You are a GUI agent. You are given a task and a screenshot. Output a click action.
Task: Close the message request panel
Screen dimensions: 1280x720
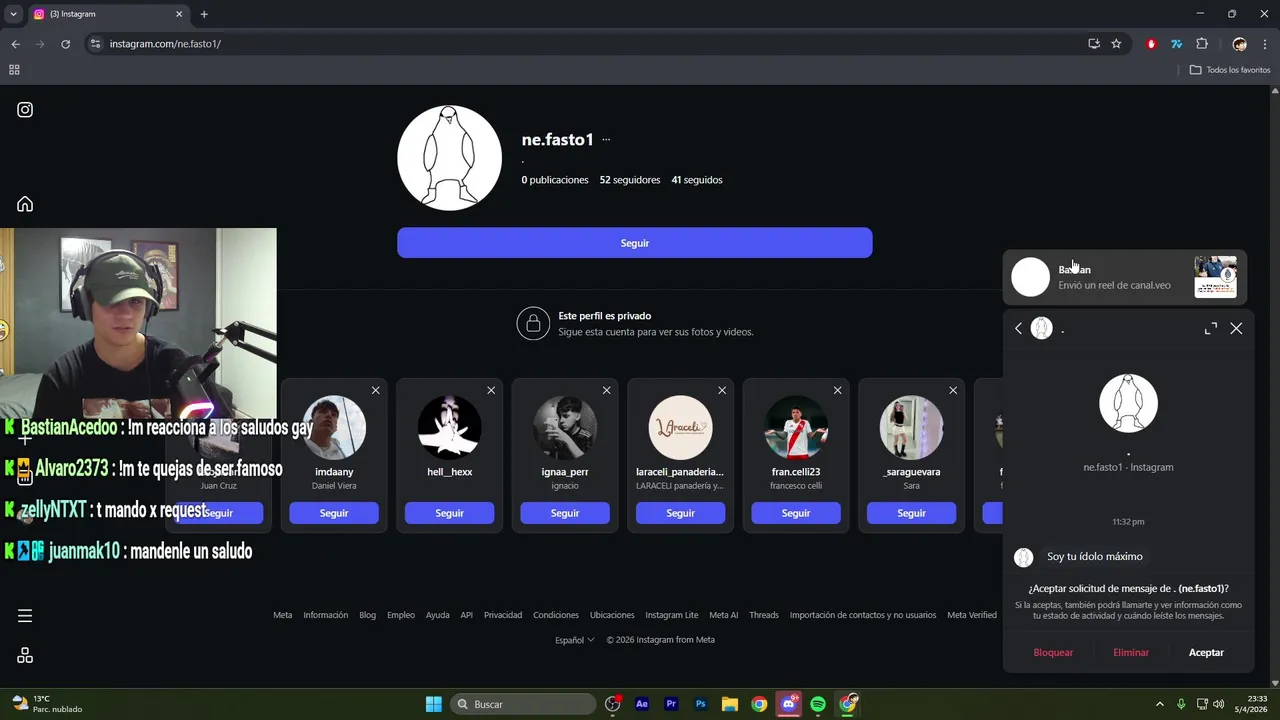click(1236, 328)
